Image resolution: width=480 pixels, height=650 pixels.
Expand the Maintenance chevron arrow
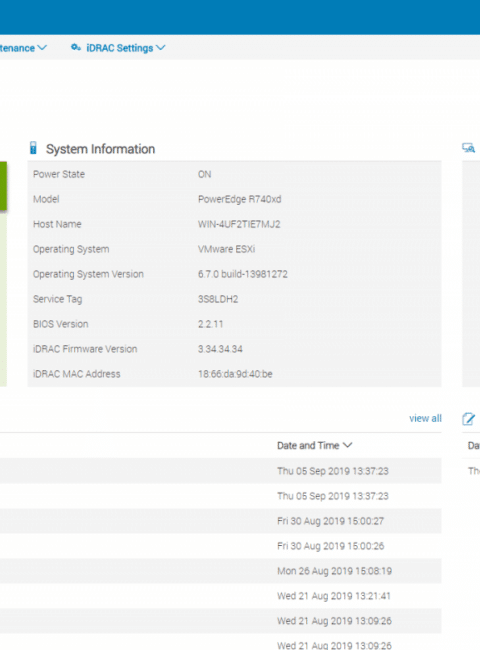tap(42, 48)
